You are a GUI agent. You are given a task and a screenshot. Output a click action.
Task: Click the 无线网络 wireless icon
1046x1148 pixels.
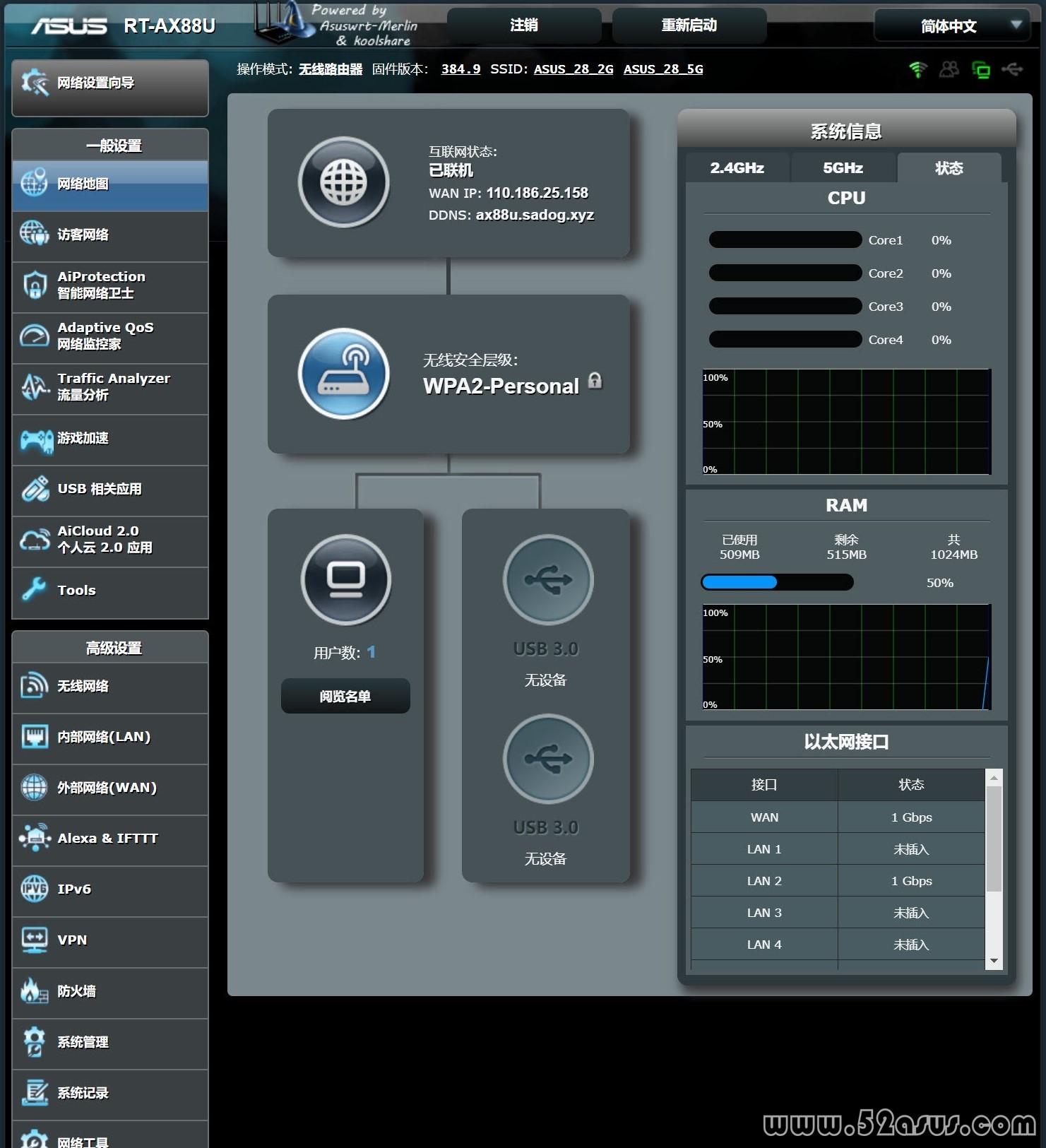(34, 686)
